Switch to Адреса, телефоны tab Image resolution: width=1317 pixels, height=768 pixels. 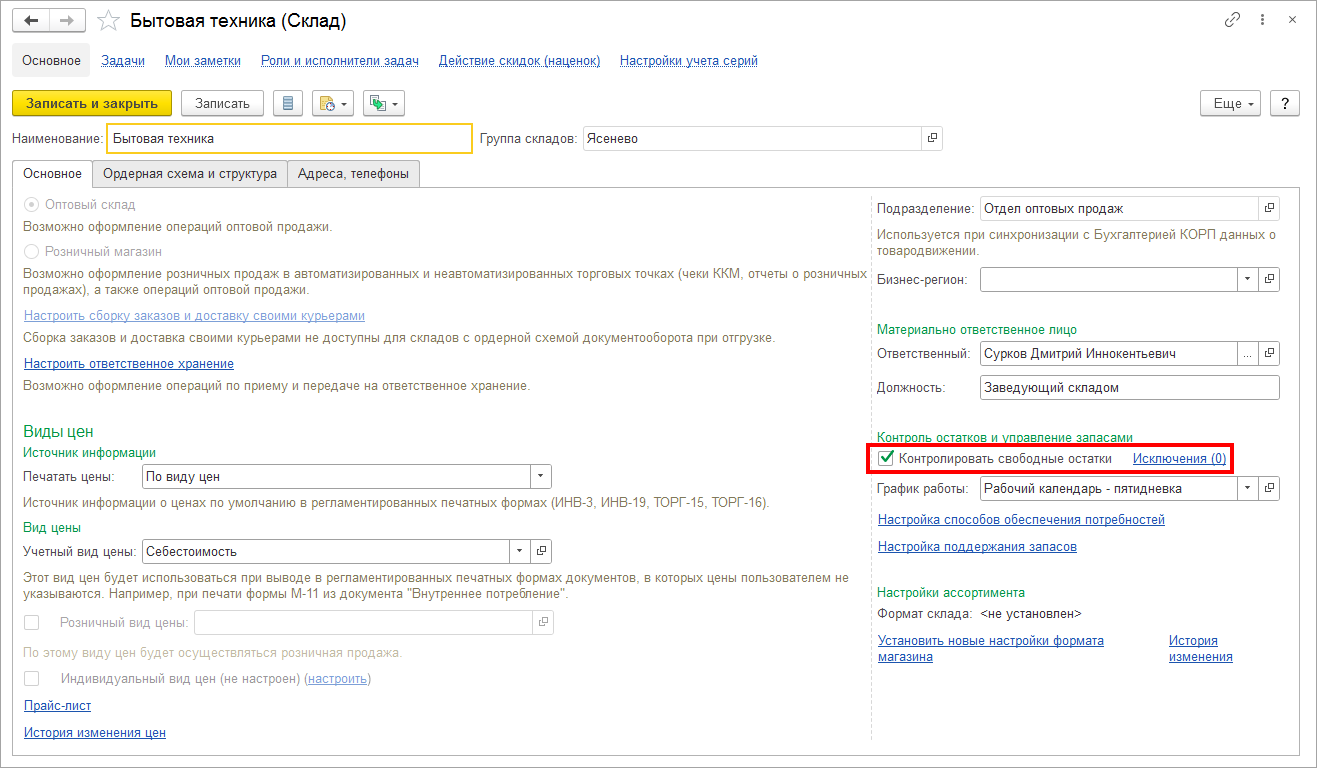coord(354,173)
